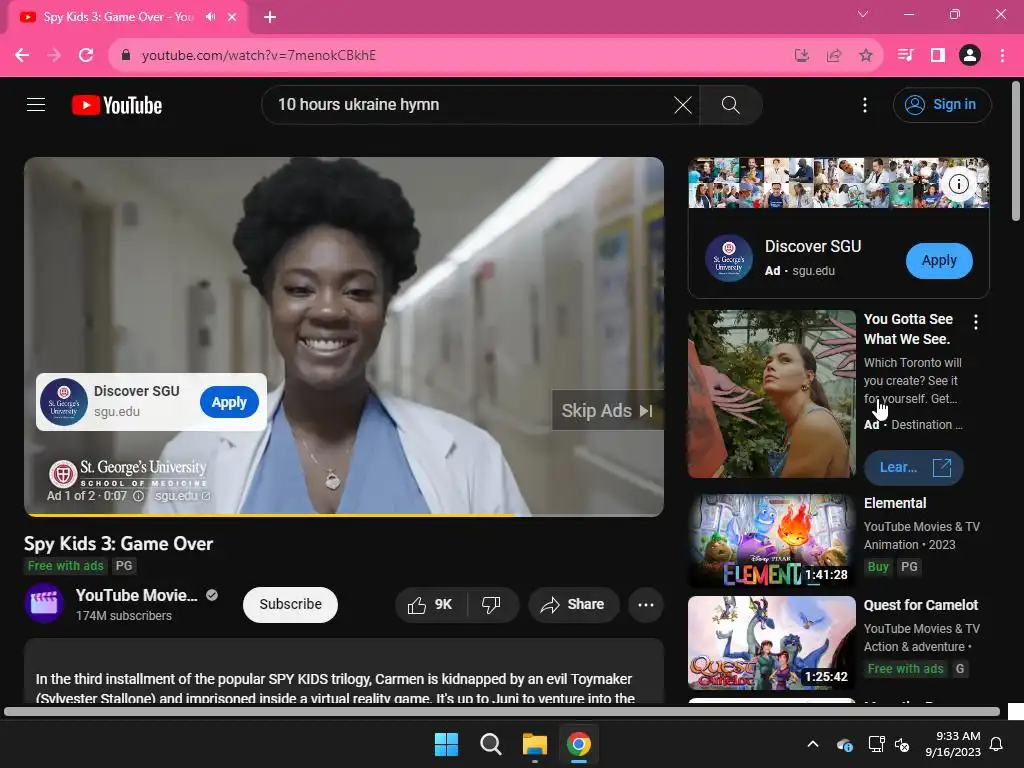This screenshot has width=1024, height=768.
Task: Toggle Chrome side panel
Action: click(x=937, y=55)
